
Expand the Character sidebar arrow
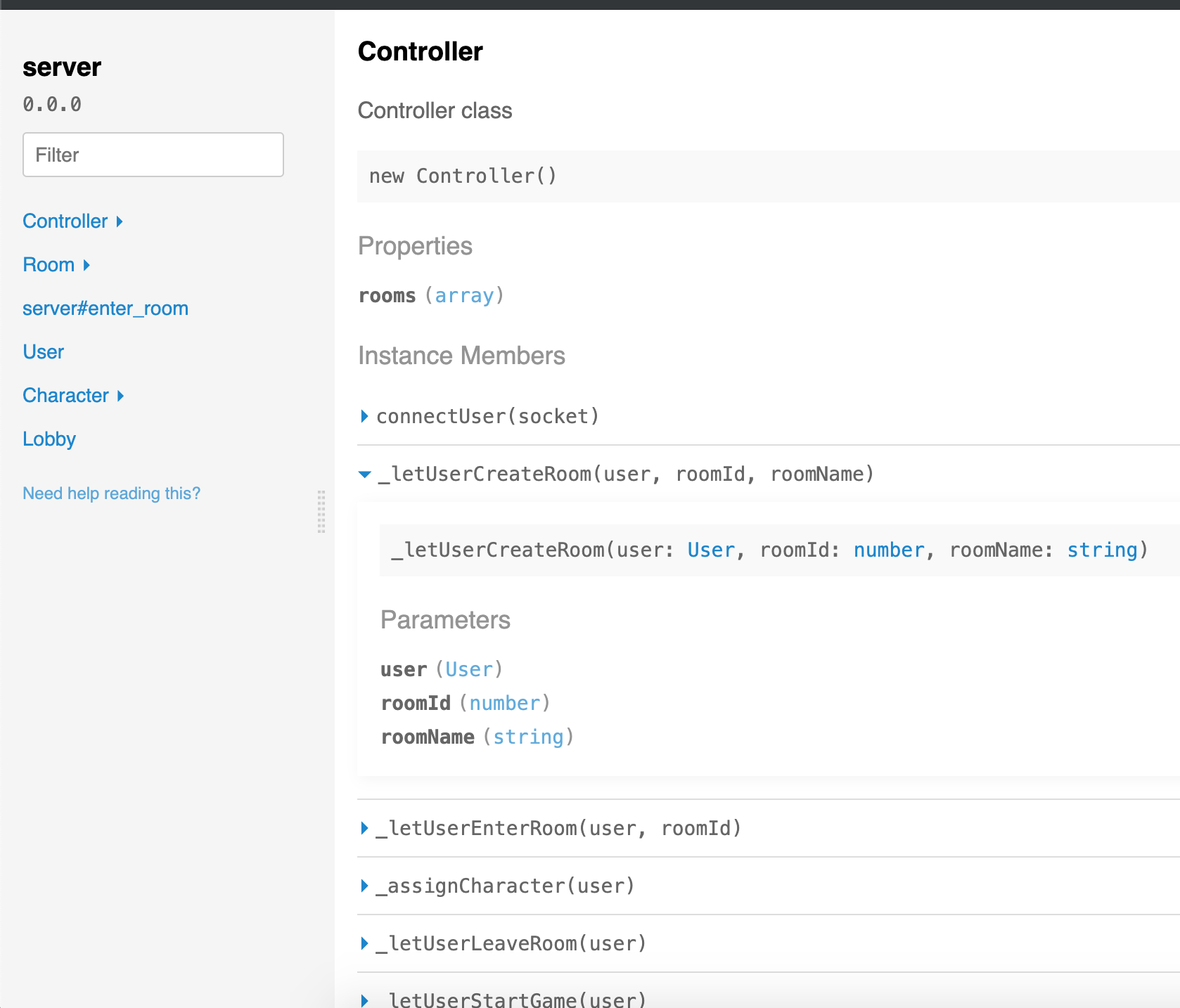[120, 396]
